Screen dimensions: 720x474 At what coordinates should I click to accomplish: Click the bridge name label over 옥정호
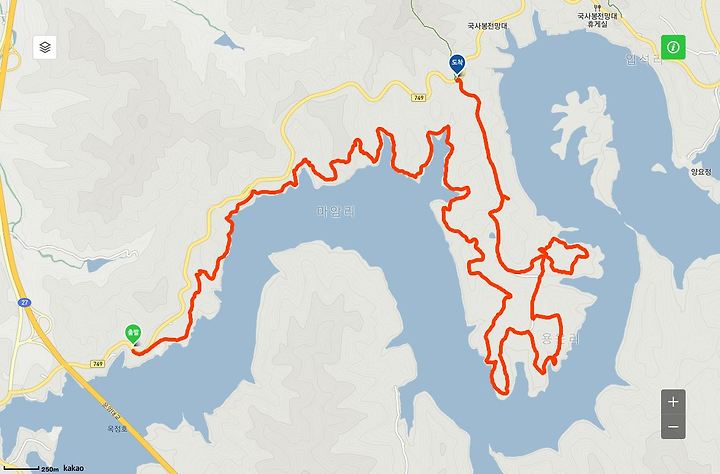112,411
